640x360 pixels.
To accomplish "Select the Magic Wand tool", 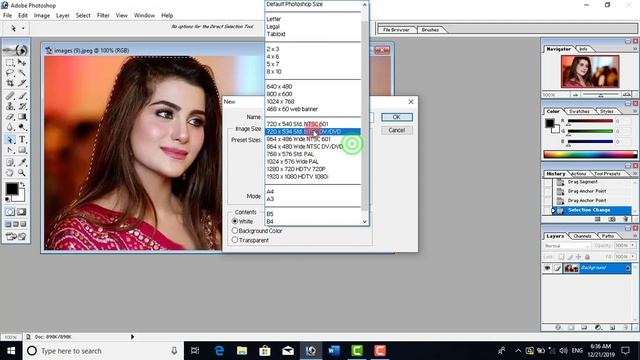I will (22, 73).
